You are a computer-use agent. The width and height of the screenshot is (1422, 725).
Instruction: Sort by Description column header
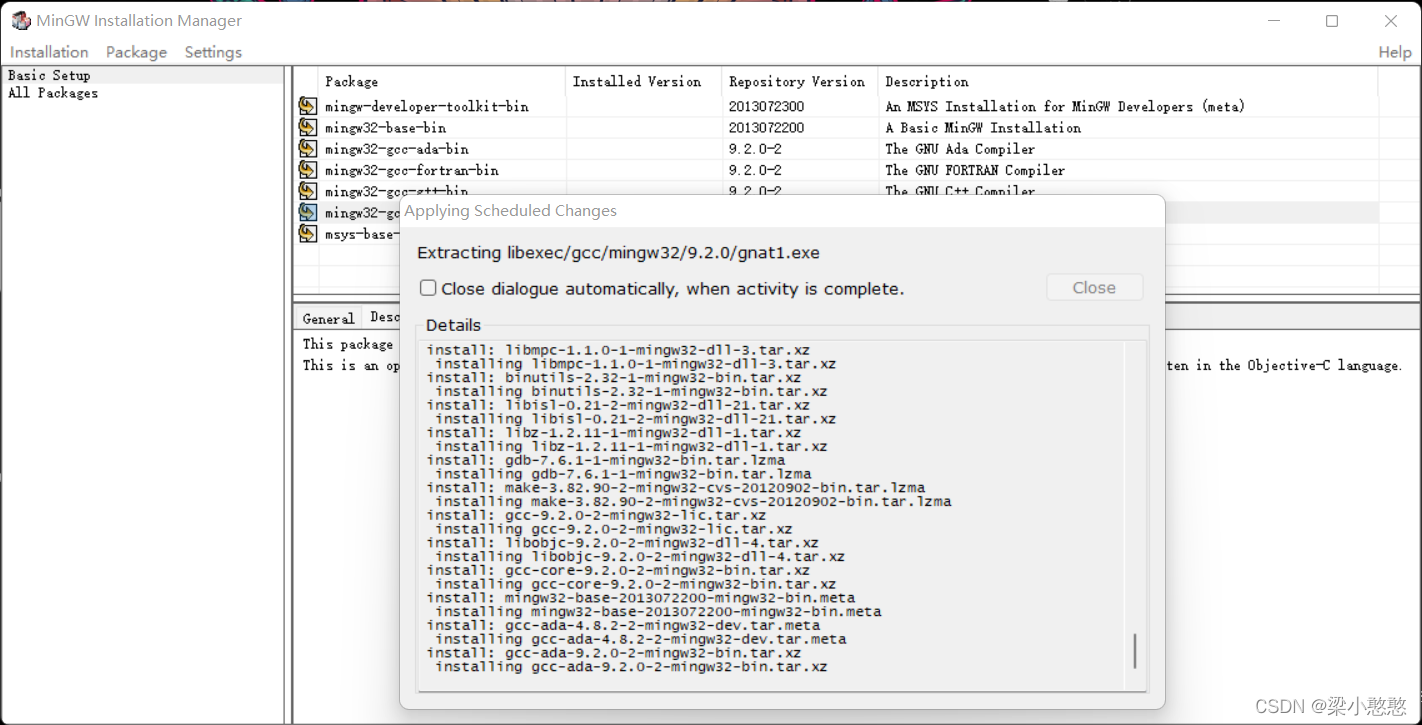tap(1127, 81)
